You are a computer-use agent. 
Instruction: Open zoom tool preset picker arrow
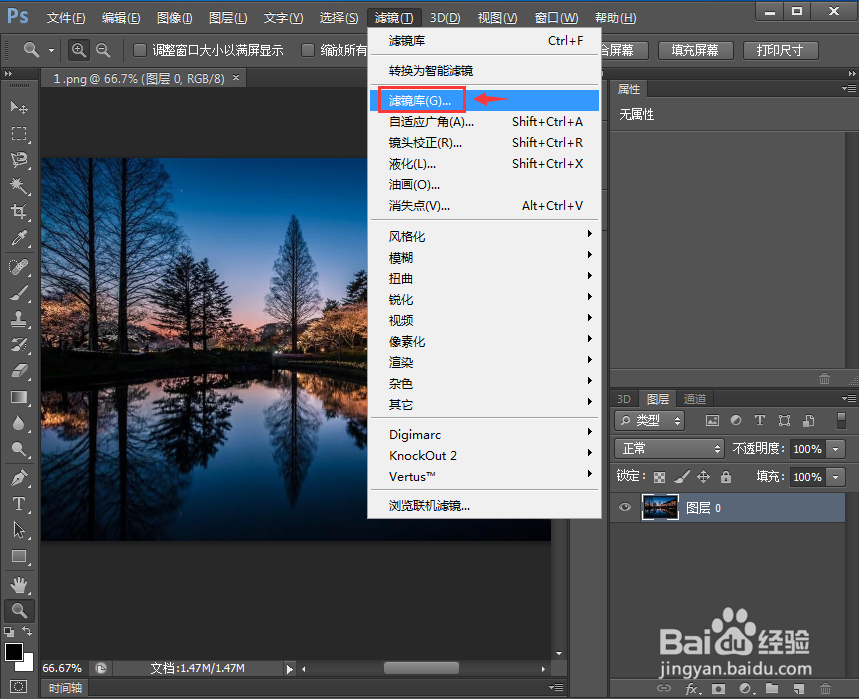pos(51,50)
